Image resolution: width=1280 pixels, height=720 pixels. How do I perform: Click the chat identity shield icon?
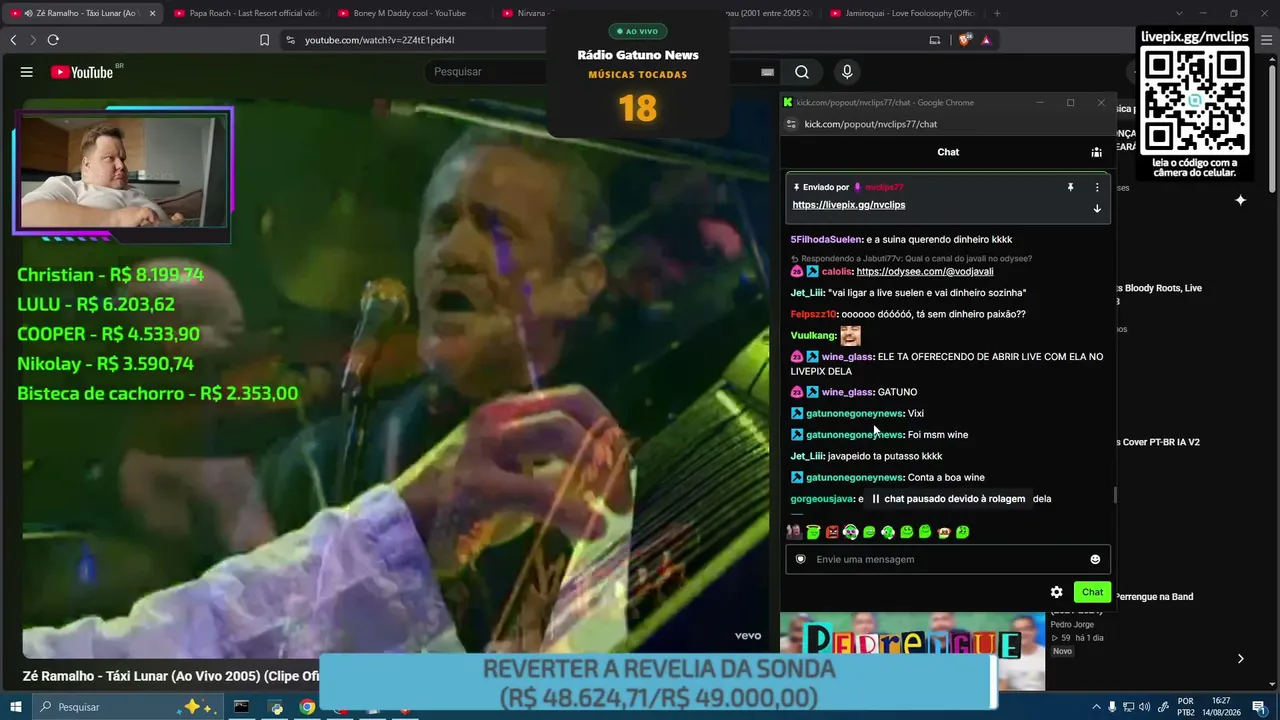(800, 559)
